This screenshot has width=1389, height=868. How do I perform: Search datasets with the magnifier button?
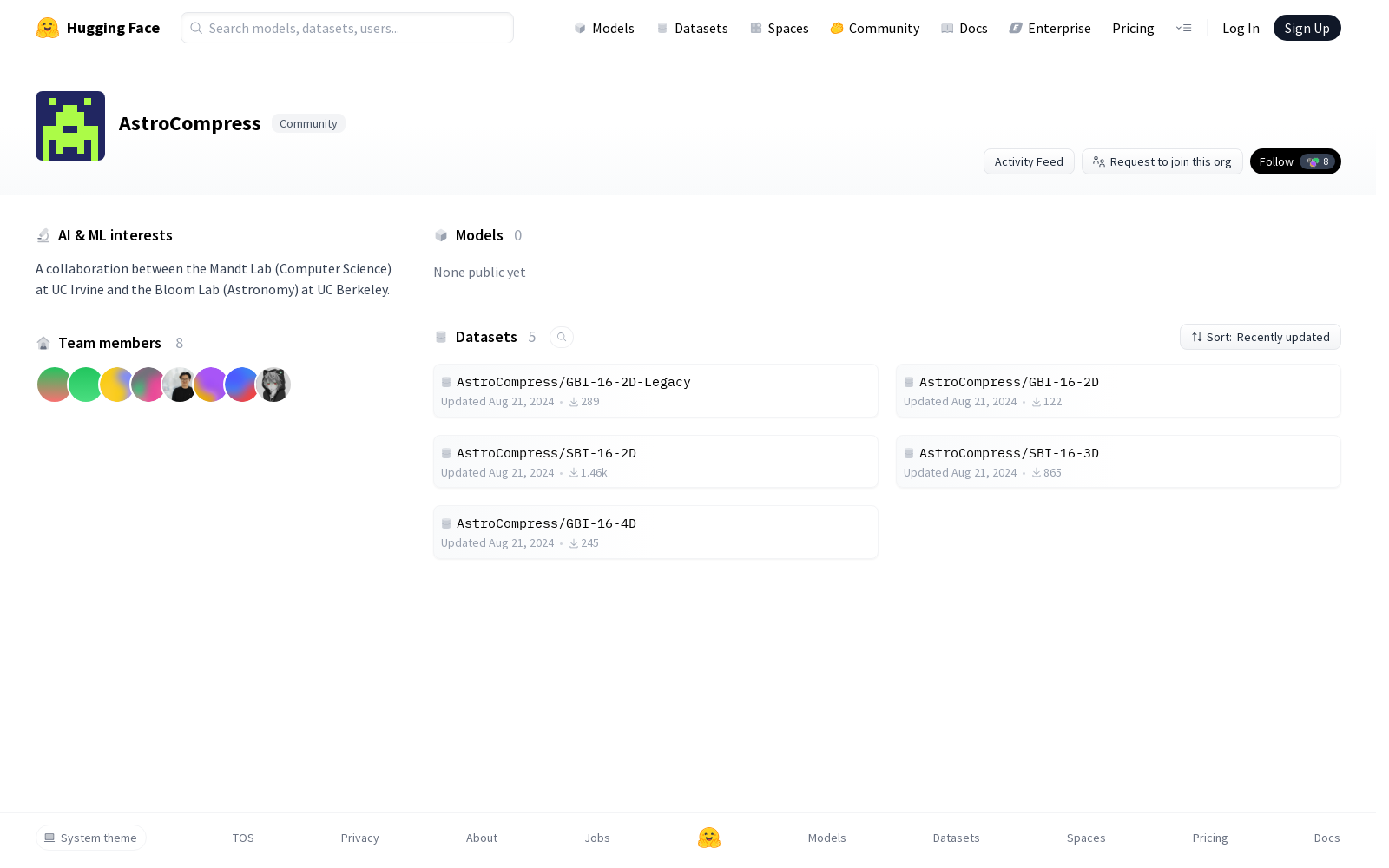tap(562, 337)
